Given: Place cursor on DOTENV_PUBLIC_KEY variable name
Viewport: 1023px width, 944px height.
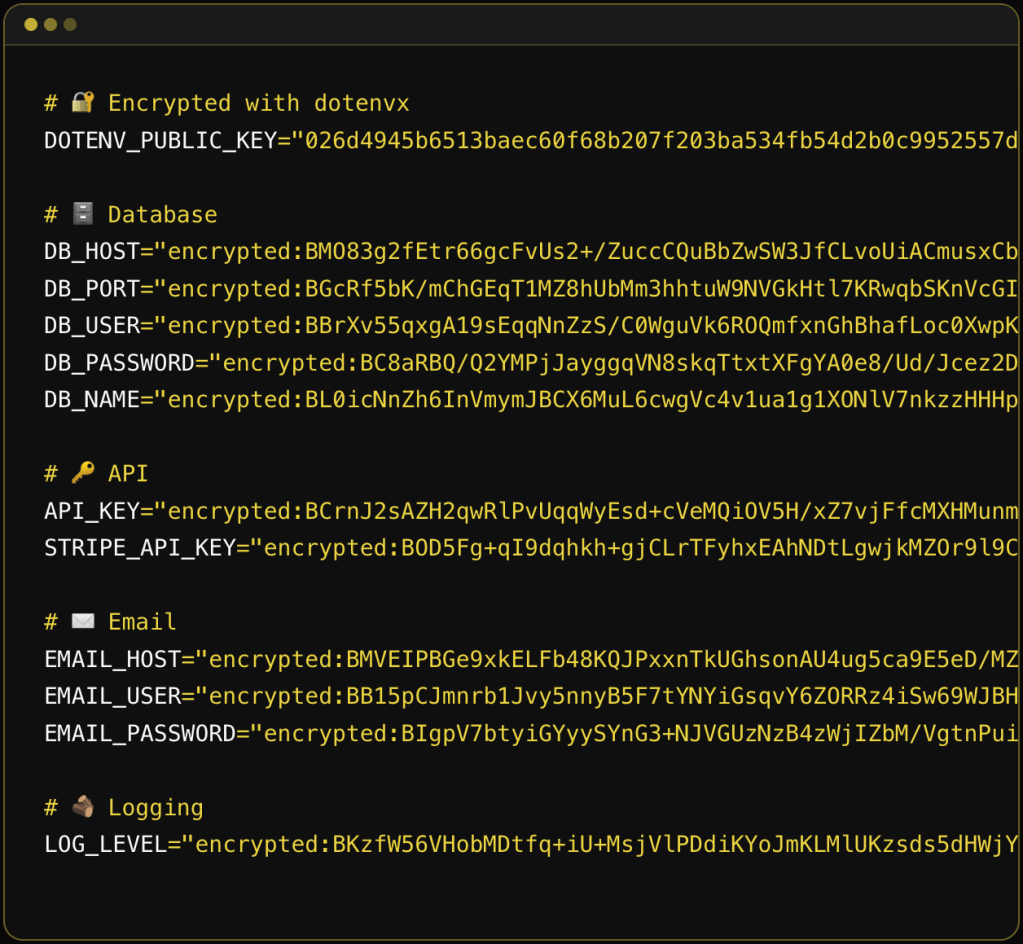Looking at the screenshot, I should 159,141.
